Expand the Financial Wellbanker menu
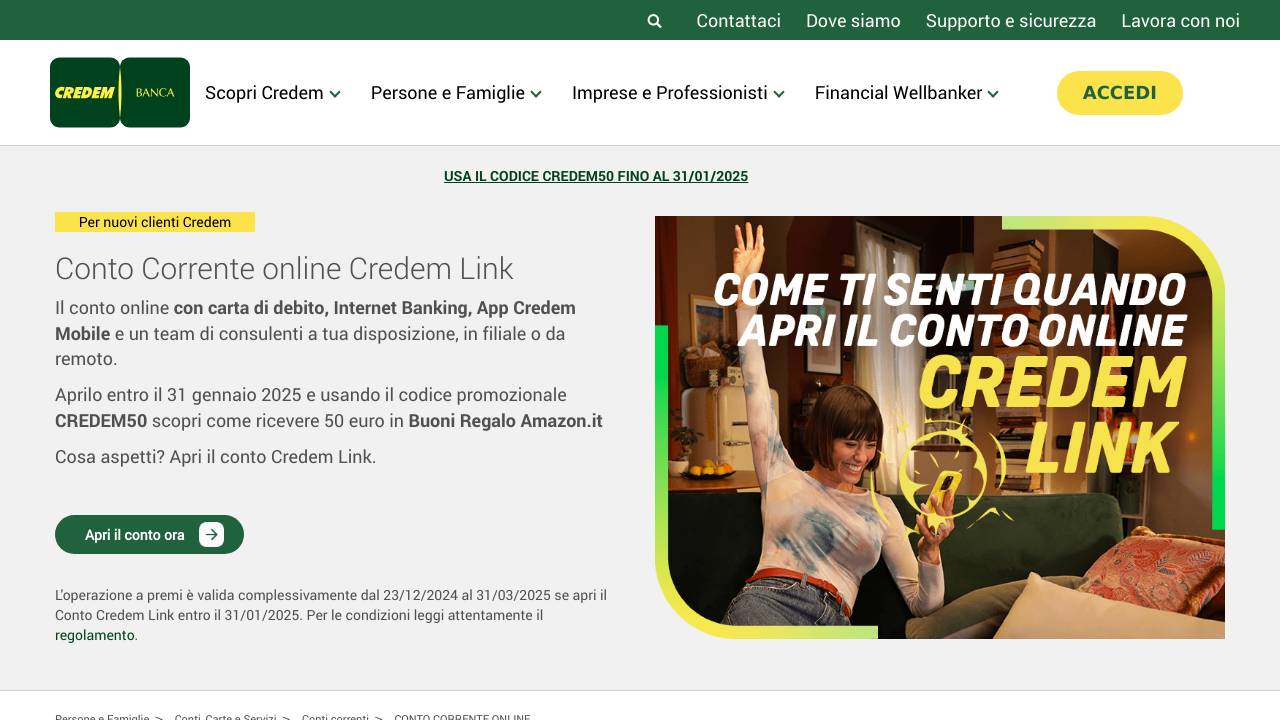 [x=907, y=93]
